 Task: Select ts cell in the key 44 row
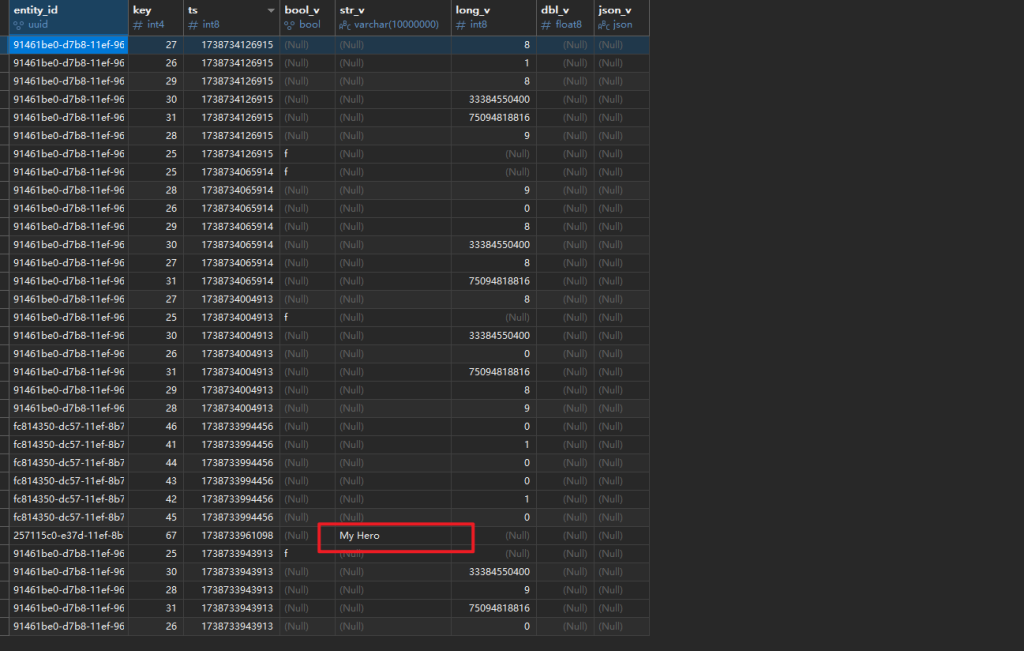pyautogui.click(x=232, y=463)
